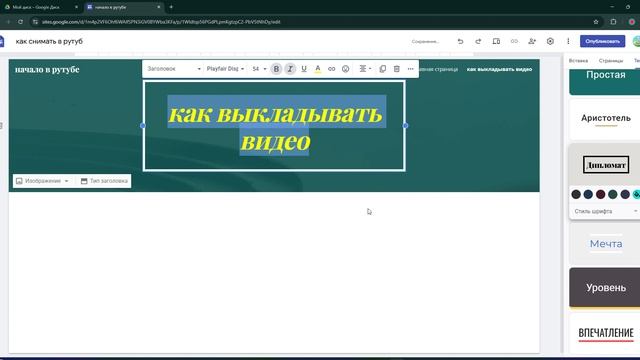The height and width of the screenshot is (360, 640).
Task: Click heading text как выкладывать видео
Action: tap(276, 127)
